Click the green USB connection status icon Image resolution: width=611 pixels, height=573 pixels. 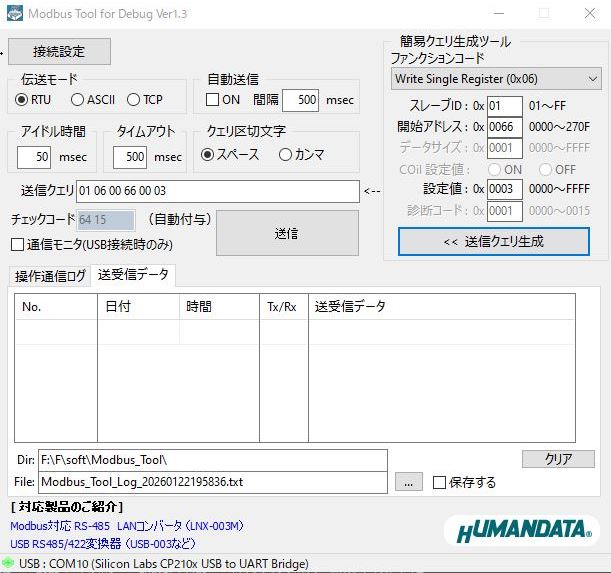(x=9, y=564)
